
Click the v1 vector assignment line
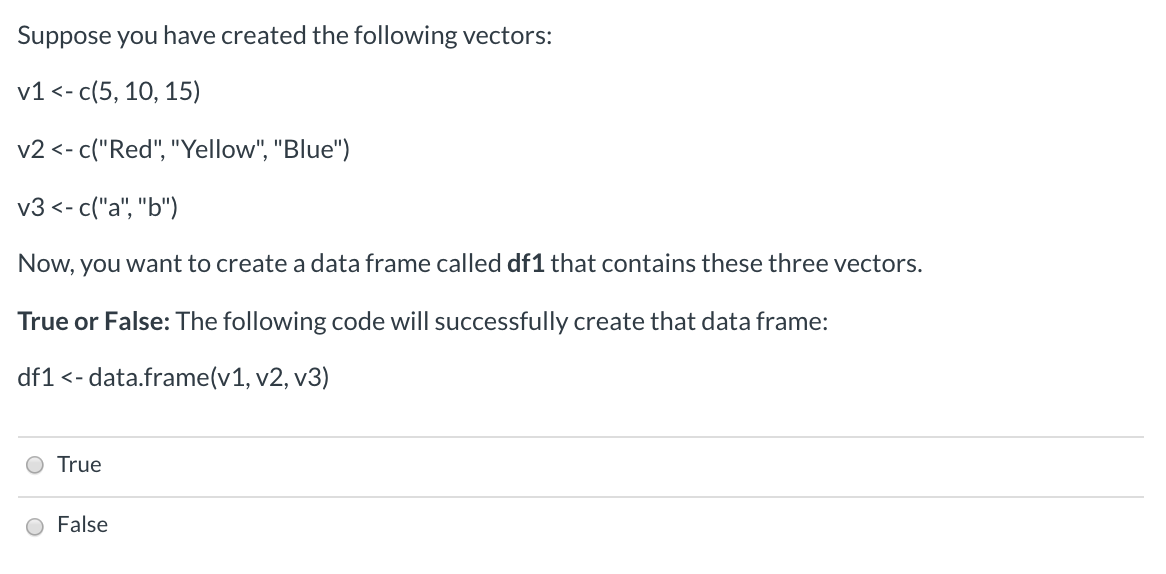109,91
